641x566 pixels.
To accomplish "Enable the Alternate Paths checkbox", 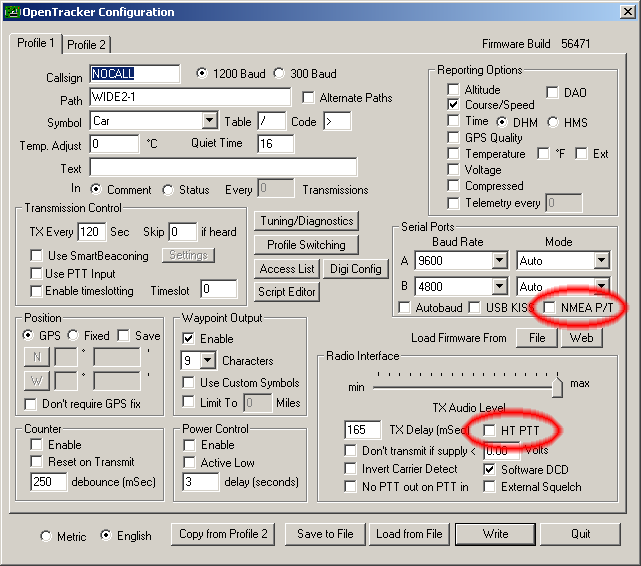I will tap(308, 98).
